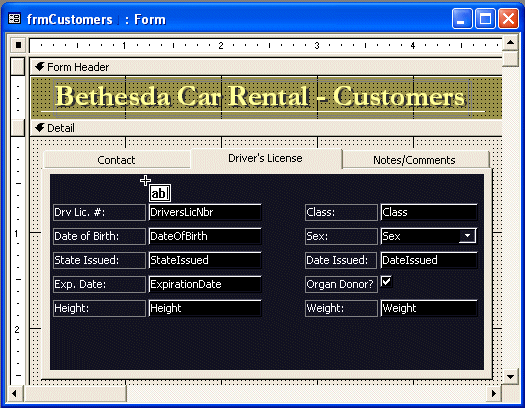Viewport: 525px width, 408px height.
Task: Click the horizontal scrollbar left arrow
Action: (x=14, y=394)
